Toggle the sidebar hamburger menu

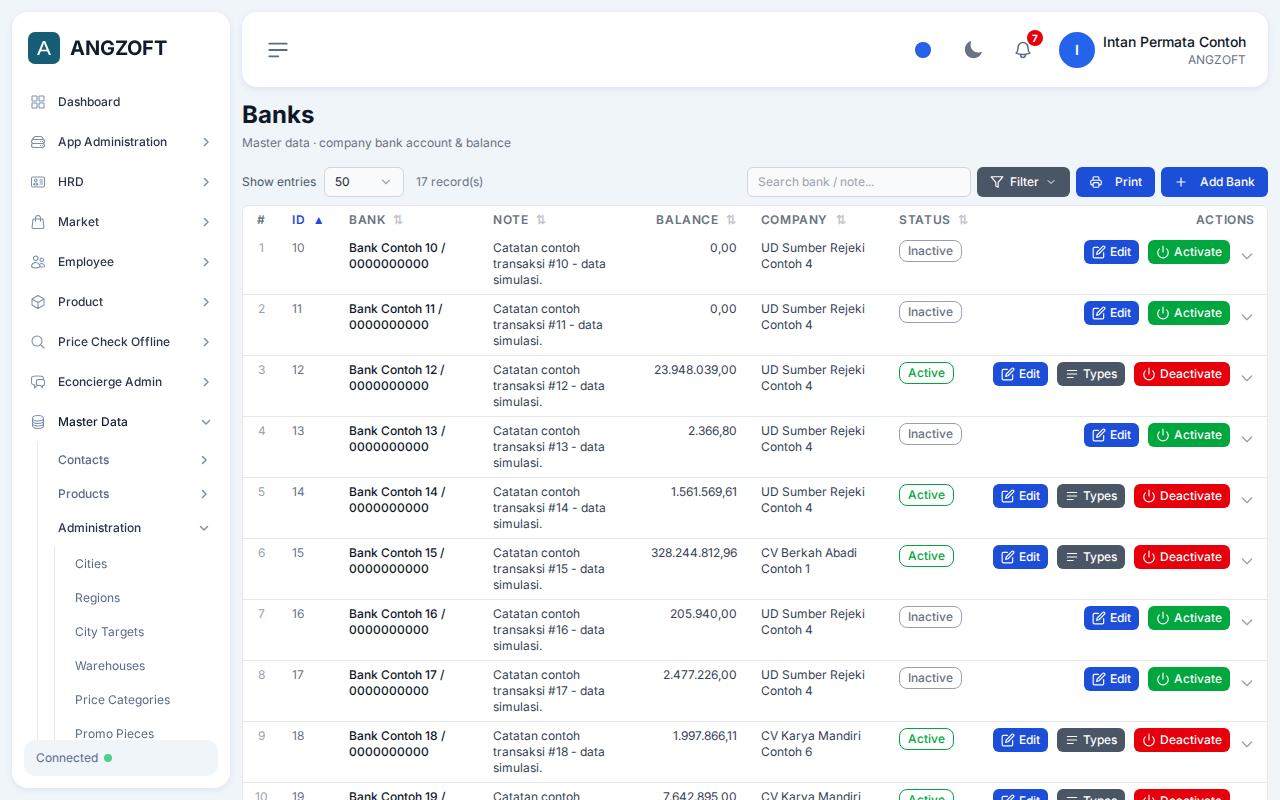click(278, 50)
